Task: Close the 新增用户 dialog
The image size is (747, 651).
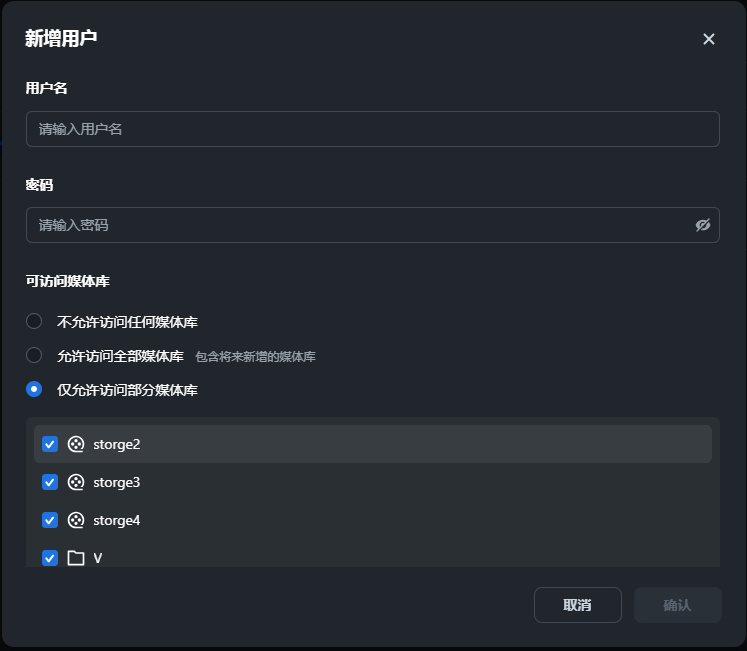Action: click(709, 39)
